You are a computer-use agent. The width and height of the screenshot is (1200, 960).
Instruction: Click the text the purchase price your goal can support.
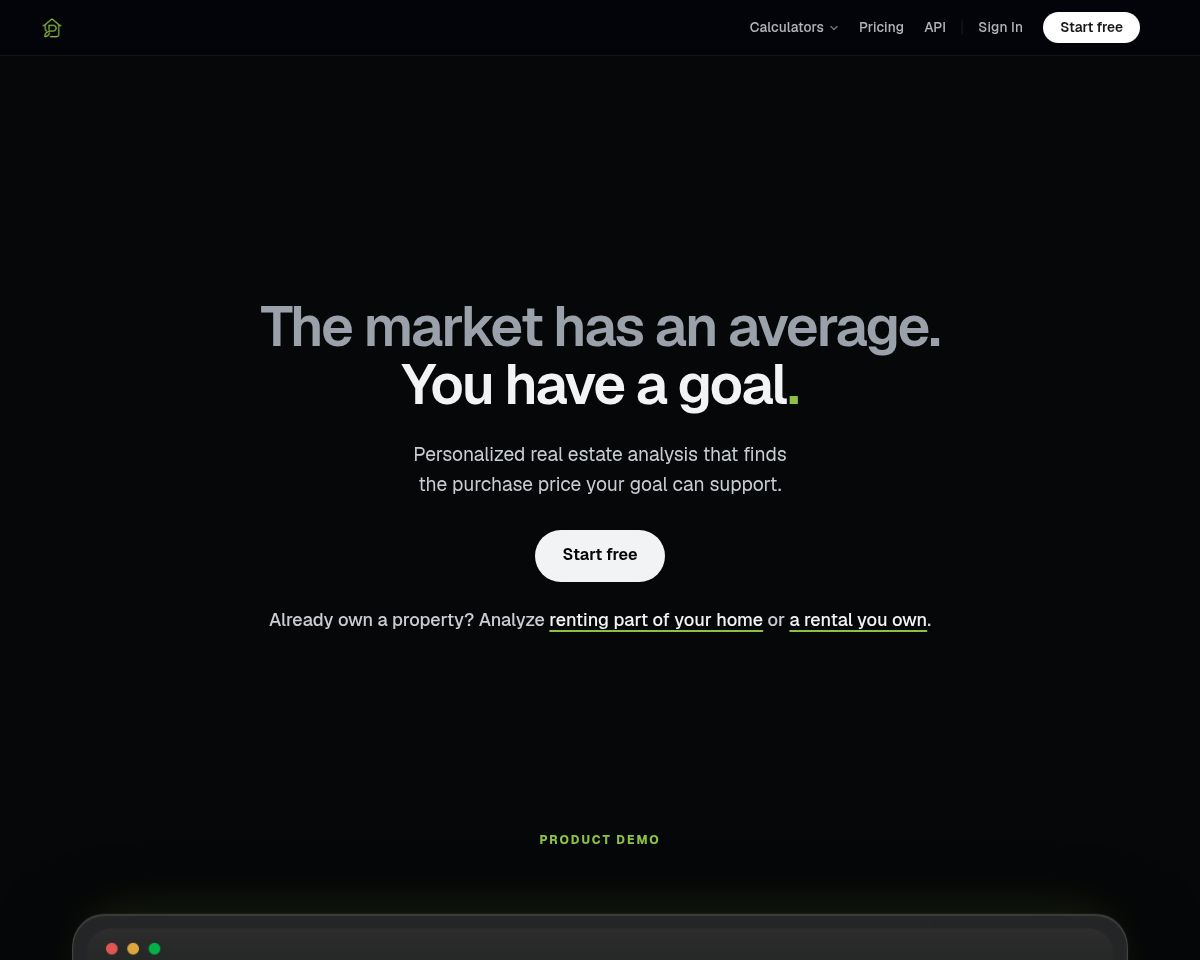click(600, 485)
